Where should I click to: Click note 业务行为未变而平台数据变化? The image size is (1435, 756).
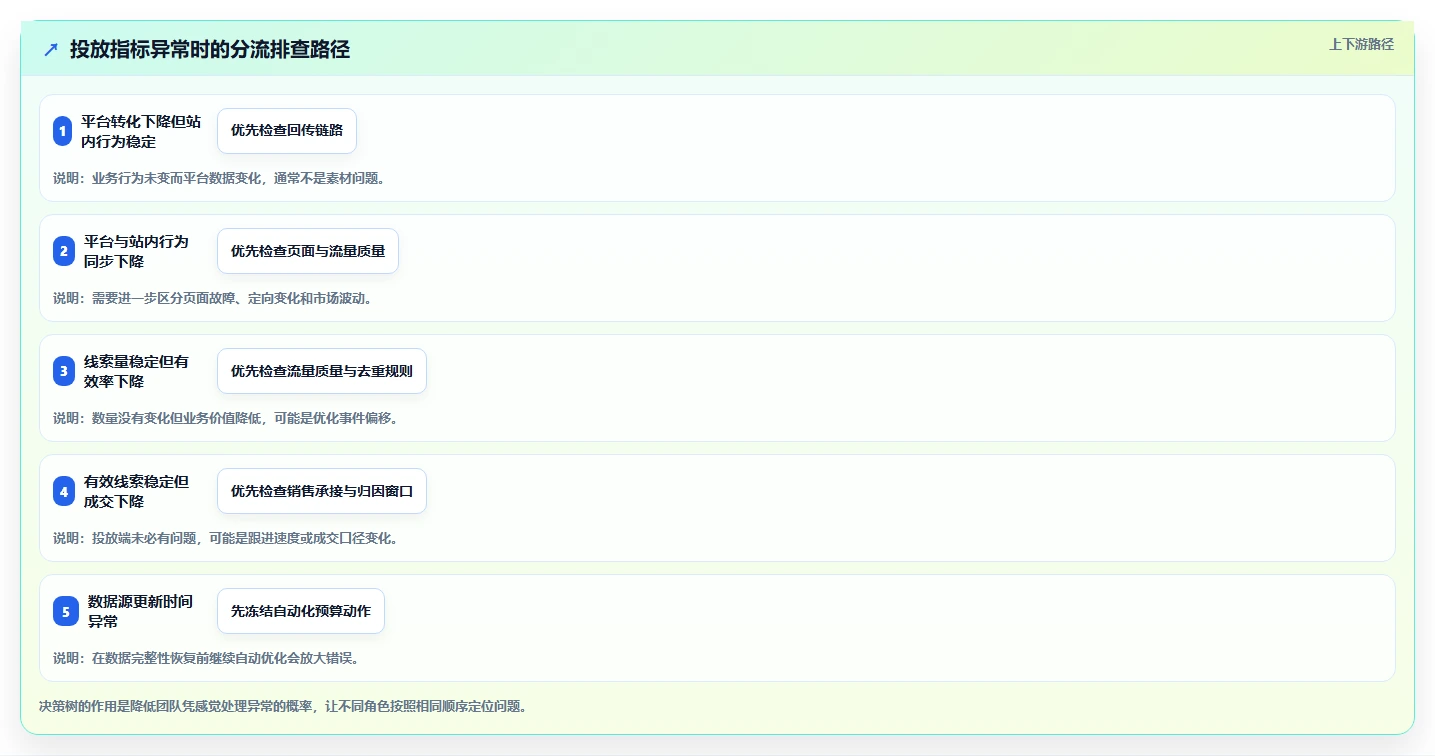219,178
